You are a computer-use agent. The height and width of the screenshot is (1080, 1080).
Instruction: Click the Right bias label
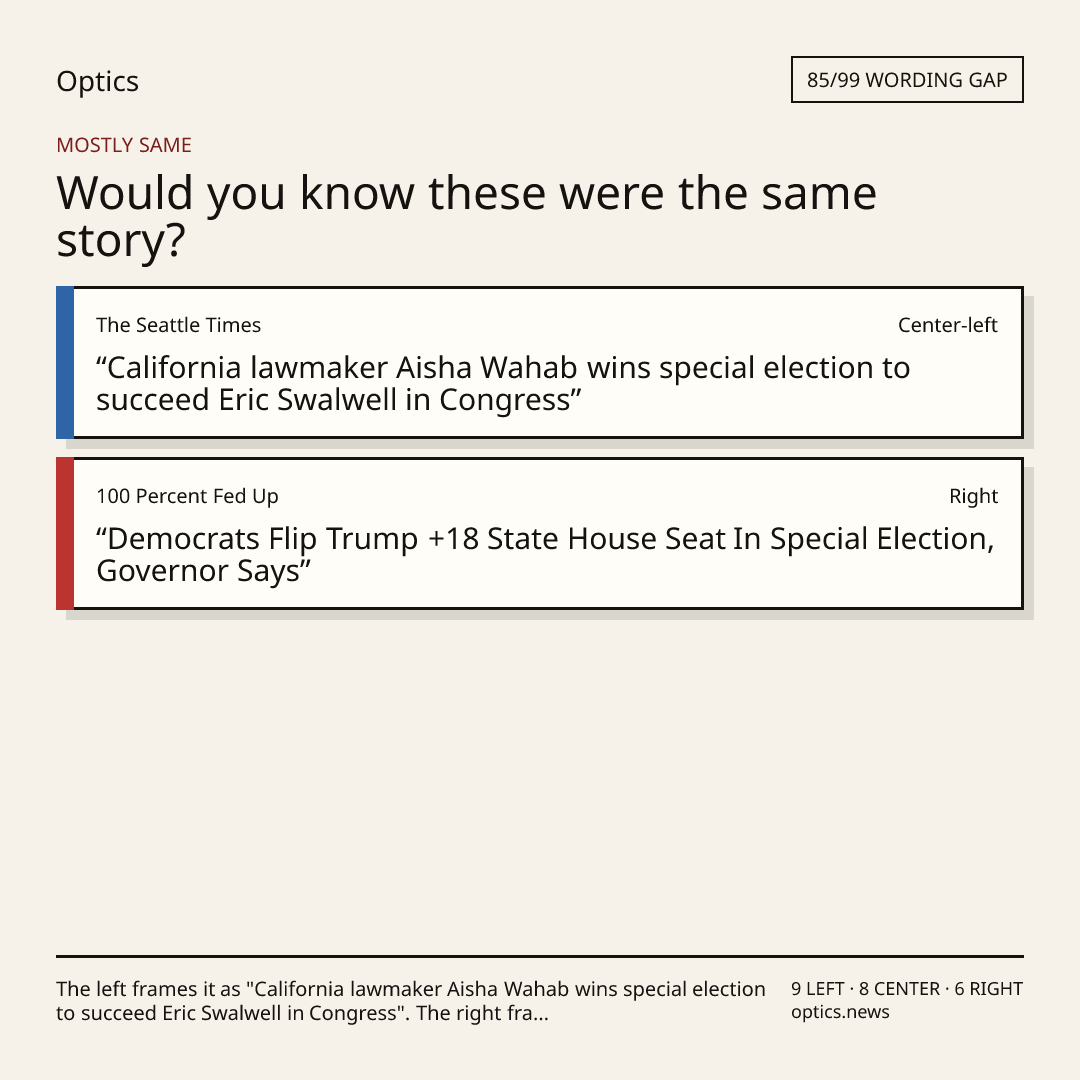pyautogui.click(x=973, y=496)
